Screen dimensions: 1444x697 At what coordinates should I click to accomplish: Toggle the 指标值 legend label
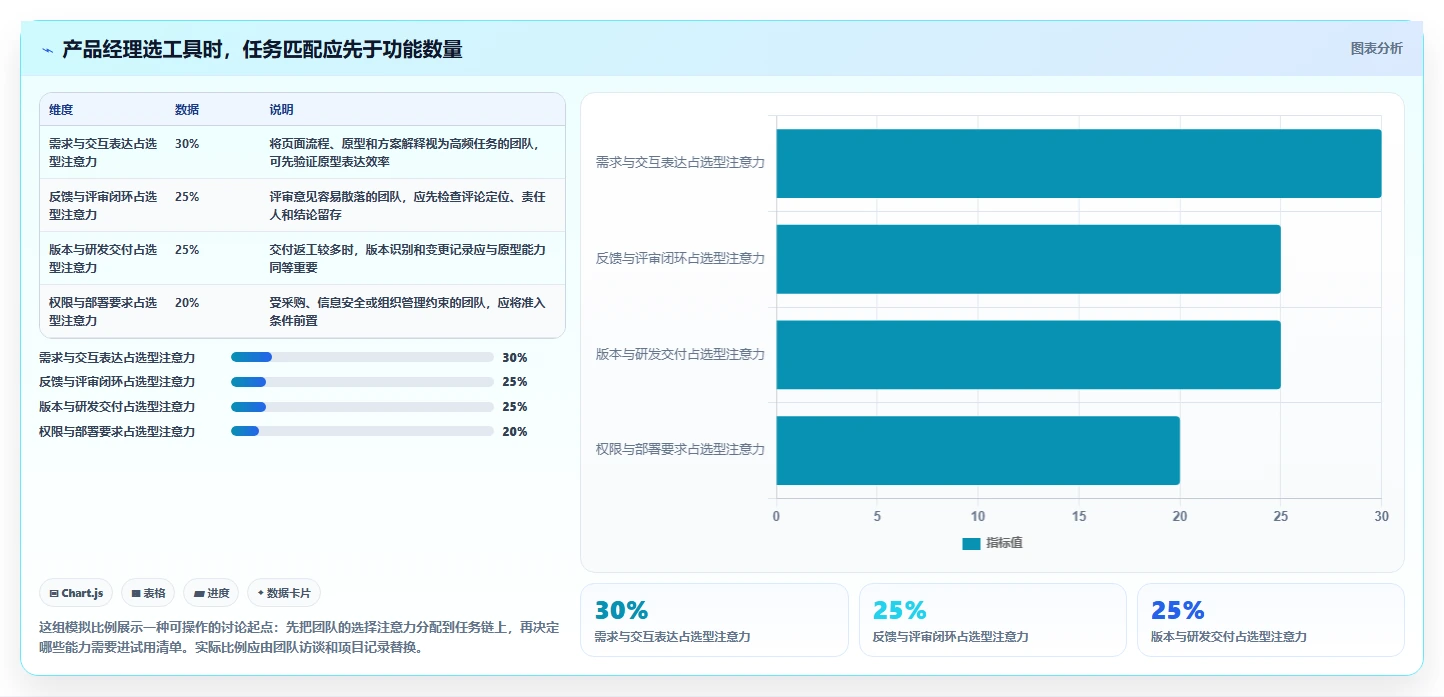click(1004, 543)
